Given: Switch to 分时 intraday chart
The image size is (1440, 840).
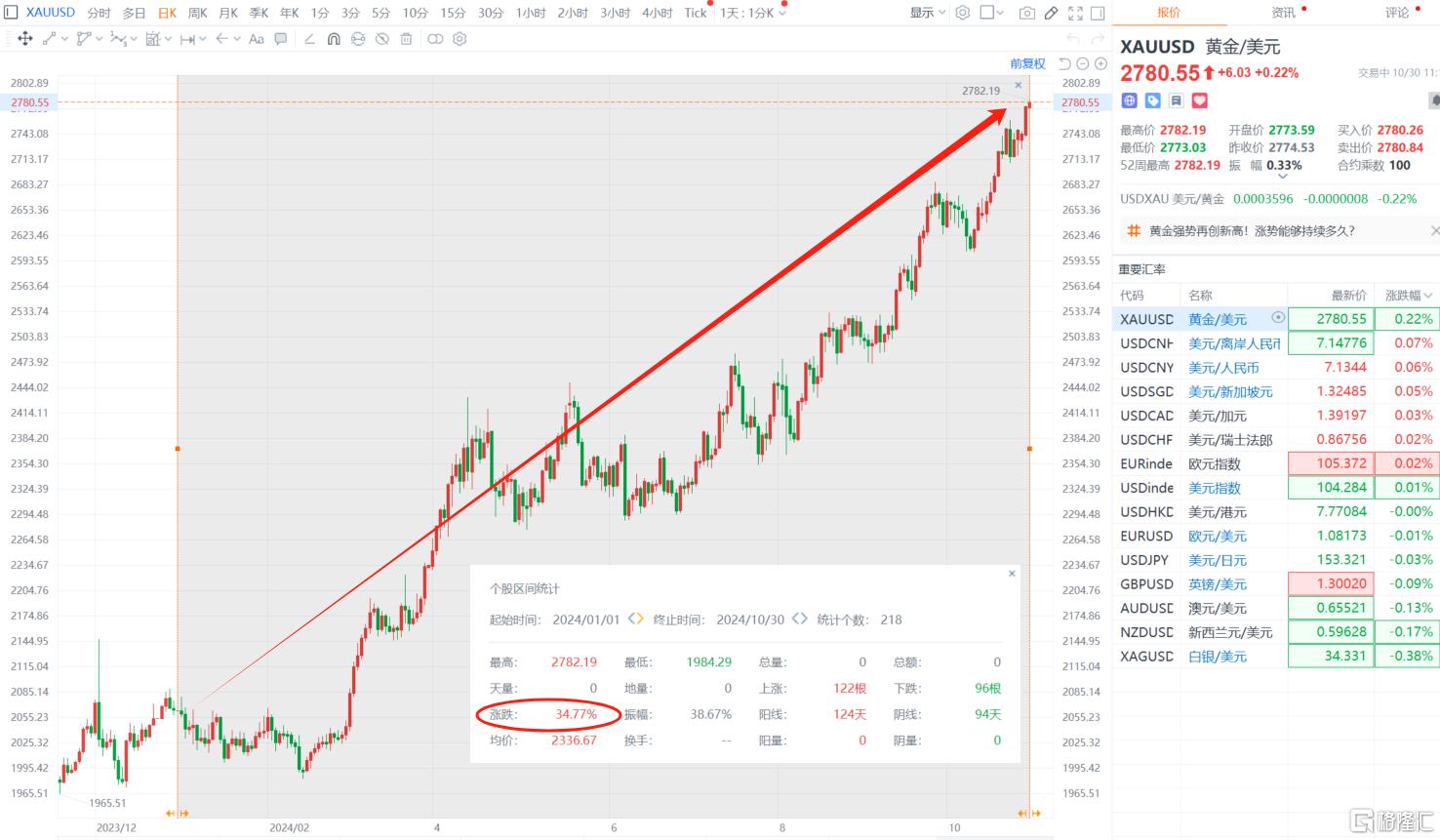Looking at the screenshot, I should [99, 13].
